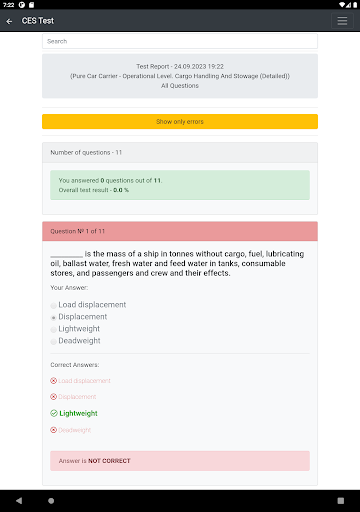Click the Show only errors button
The width and height of the screenshot is (360, 512).
point(180,122)
